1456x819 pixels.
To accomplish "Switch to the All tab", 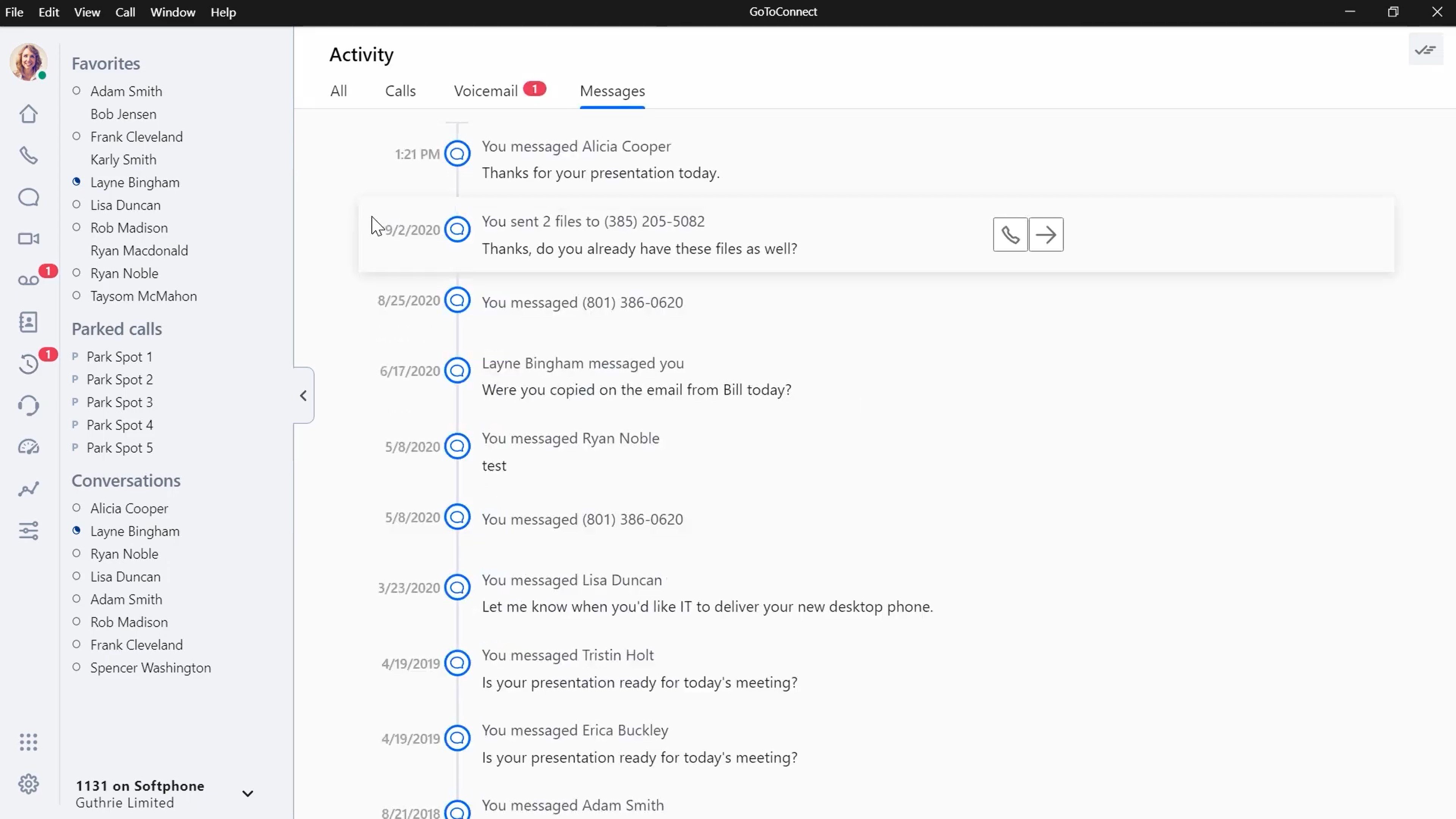I will pyautogui.click(x=339, y=91).
